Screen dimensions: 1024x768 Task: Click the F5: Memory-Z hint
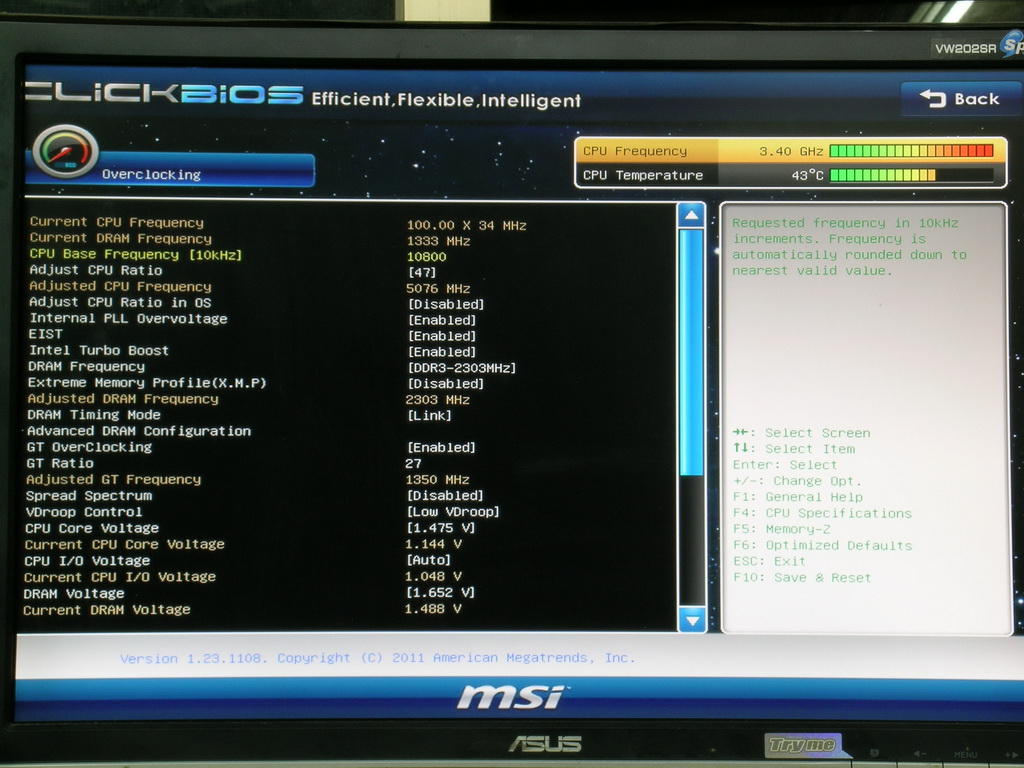point(782,529)
